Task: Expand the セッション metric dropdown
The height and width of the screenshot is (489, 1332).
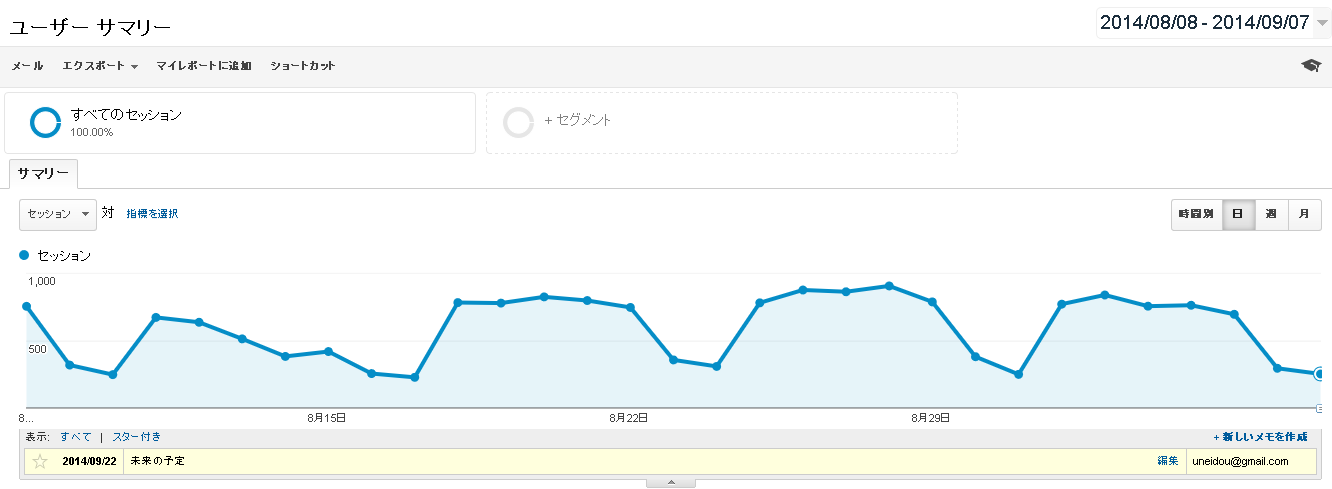Action: [58, 214]
